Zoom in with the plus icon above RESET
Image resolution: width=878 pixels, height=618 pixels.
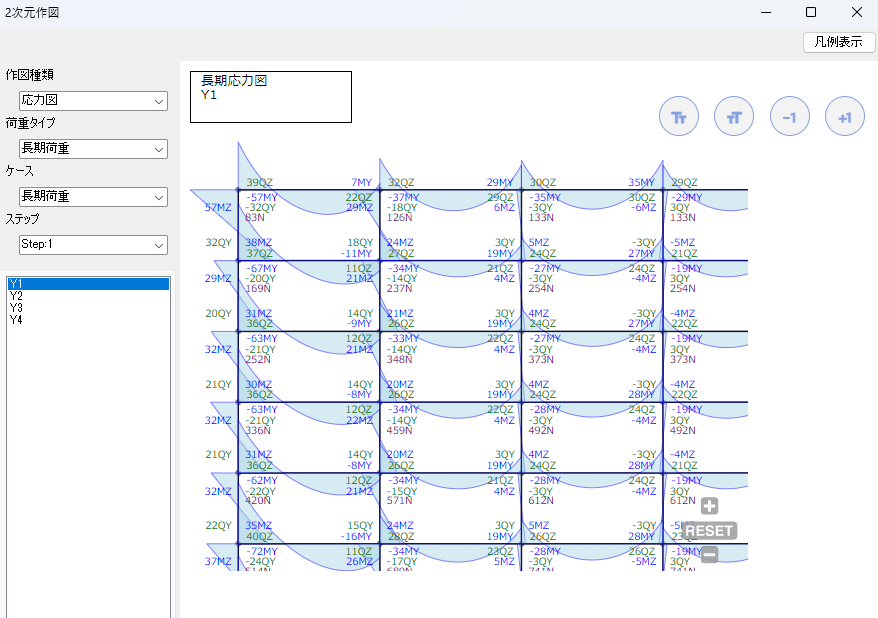tap(709, 506)
